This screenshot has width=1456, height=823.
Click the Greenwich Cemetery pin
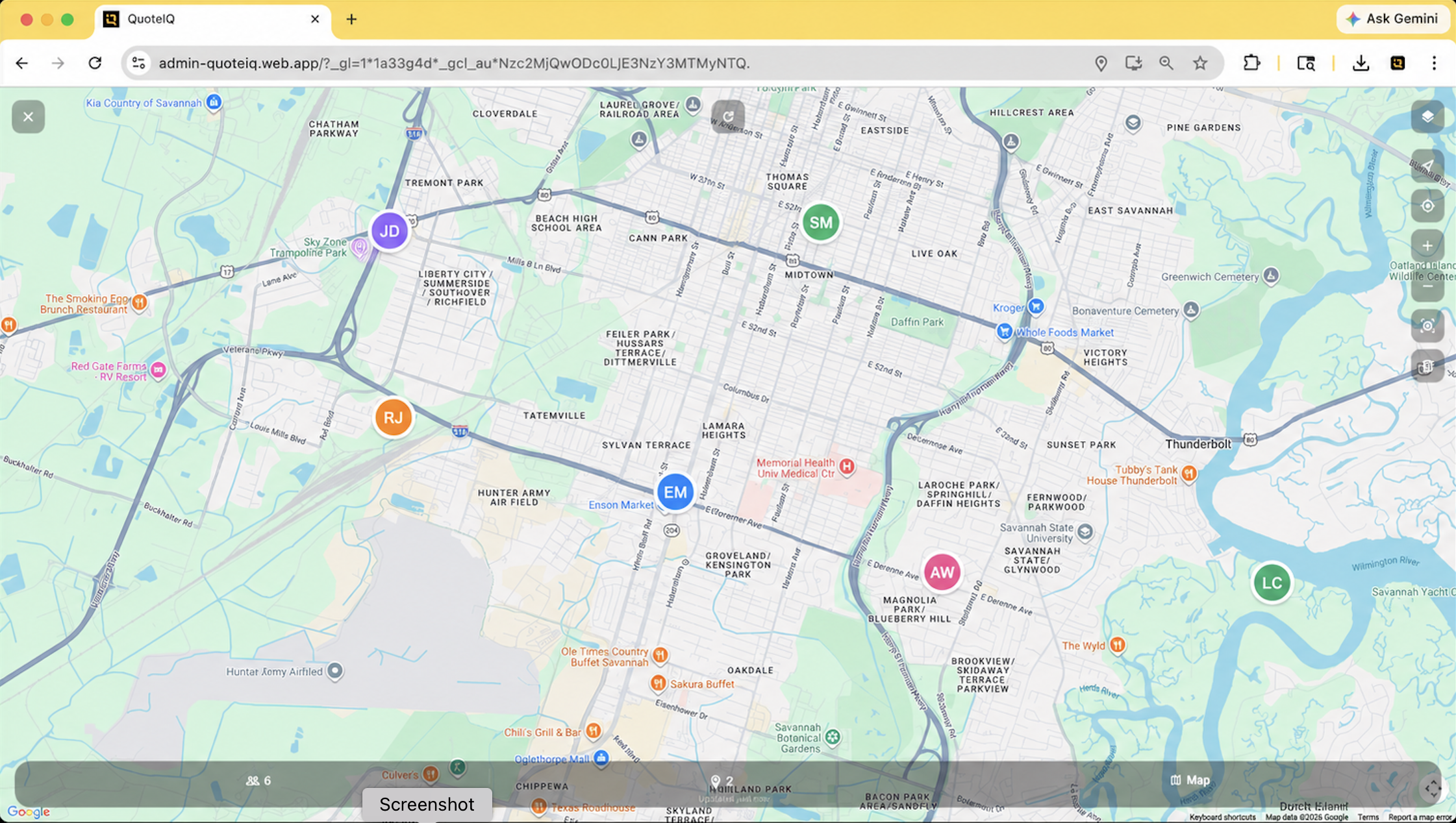click(x=1271, y=276)
